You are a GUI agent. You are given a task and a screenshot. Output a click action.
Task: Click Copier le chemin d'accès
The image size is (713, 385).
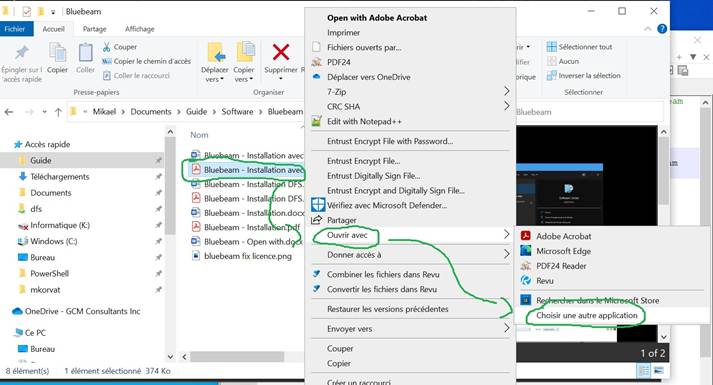pos(146,61)
